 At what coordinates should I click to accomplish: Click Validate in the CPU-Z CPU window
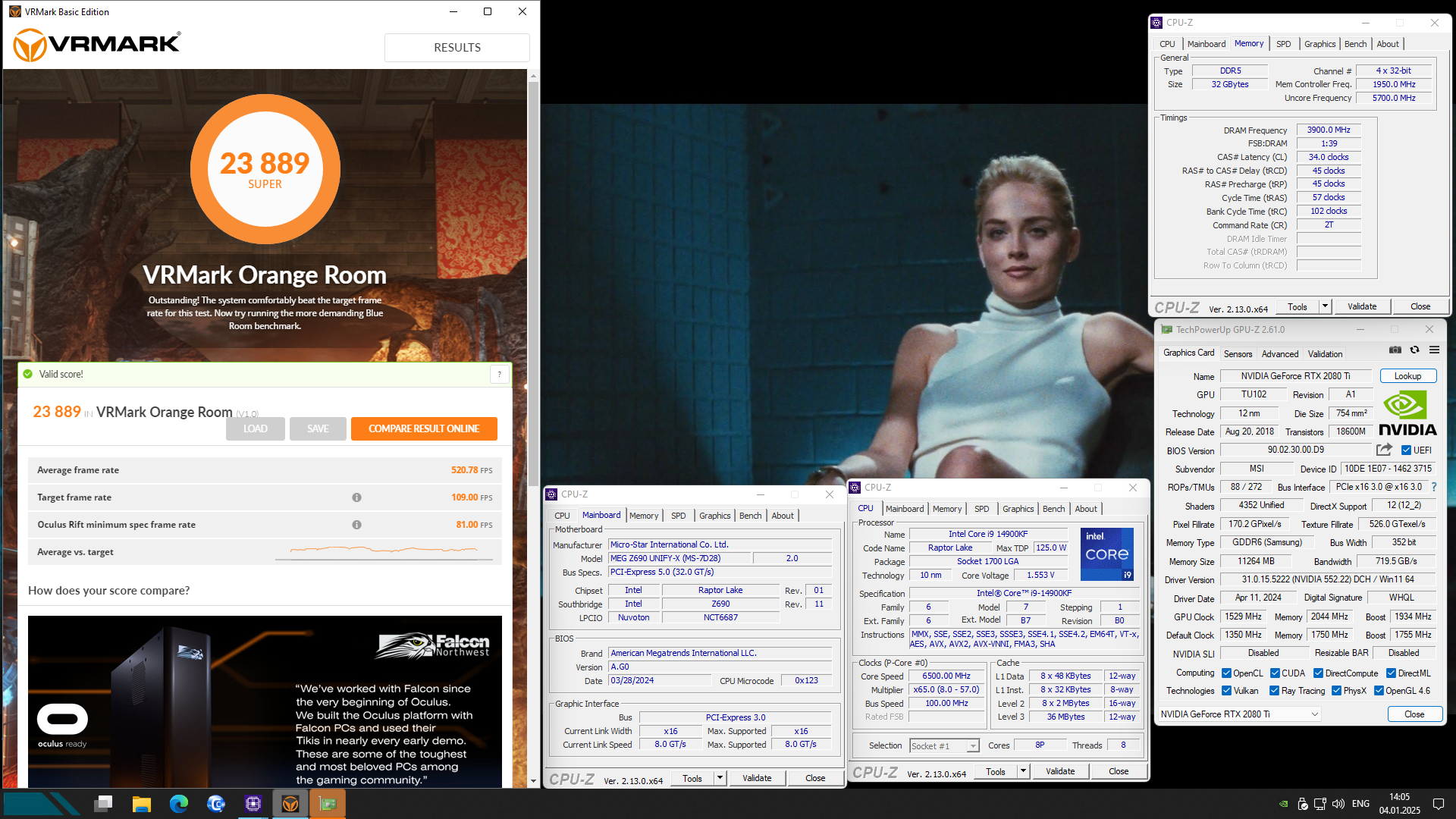(1060, 771)
